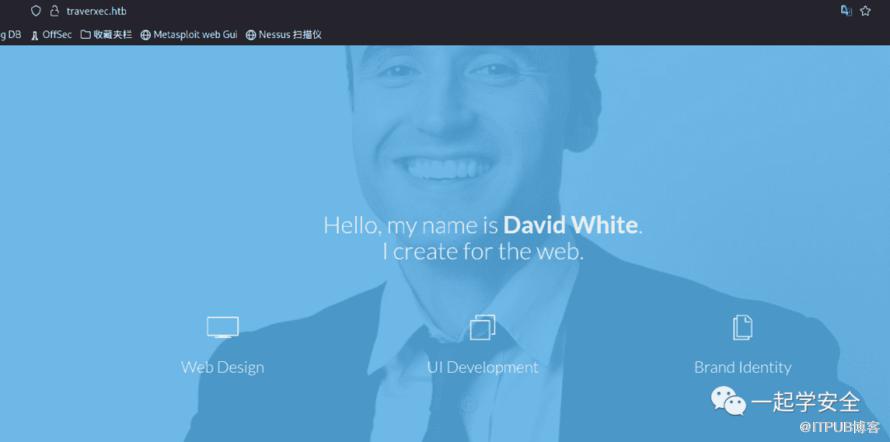Screen dimensions: 890x442
Task: Click the documents icon above Brand Identity
Action: pos(742,327)
